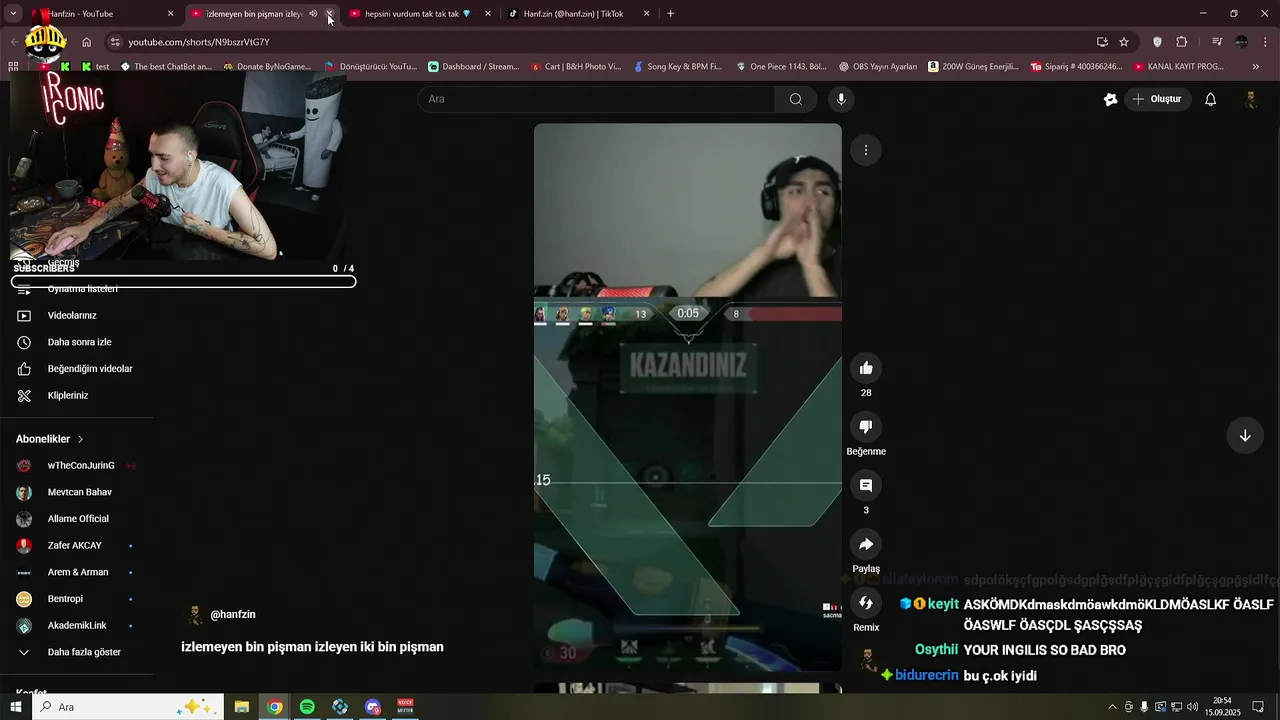Like the short with the thumbs-up icon
The width and height of the screenshot is (1280, 720).
click(x=866, y=368)
